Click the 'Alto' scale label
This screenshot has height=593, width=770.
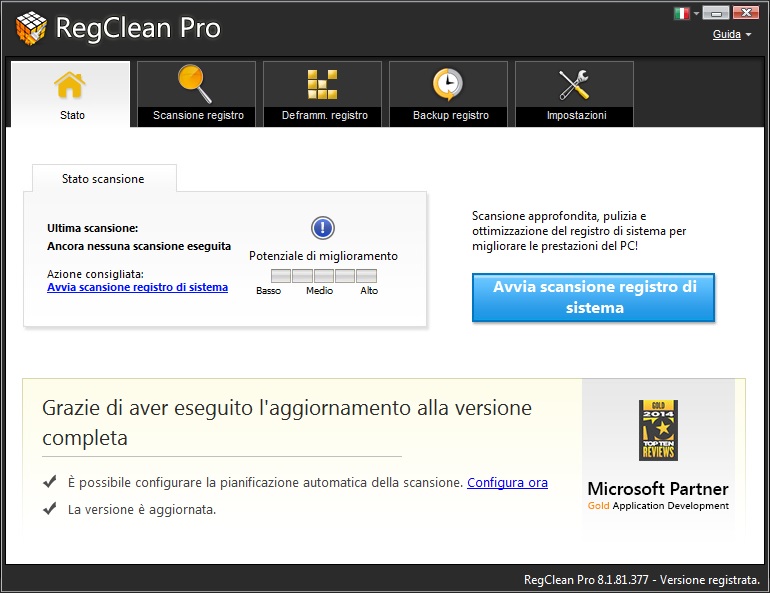[369, 291]
